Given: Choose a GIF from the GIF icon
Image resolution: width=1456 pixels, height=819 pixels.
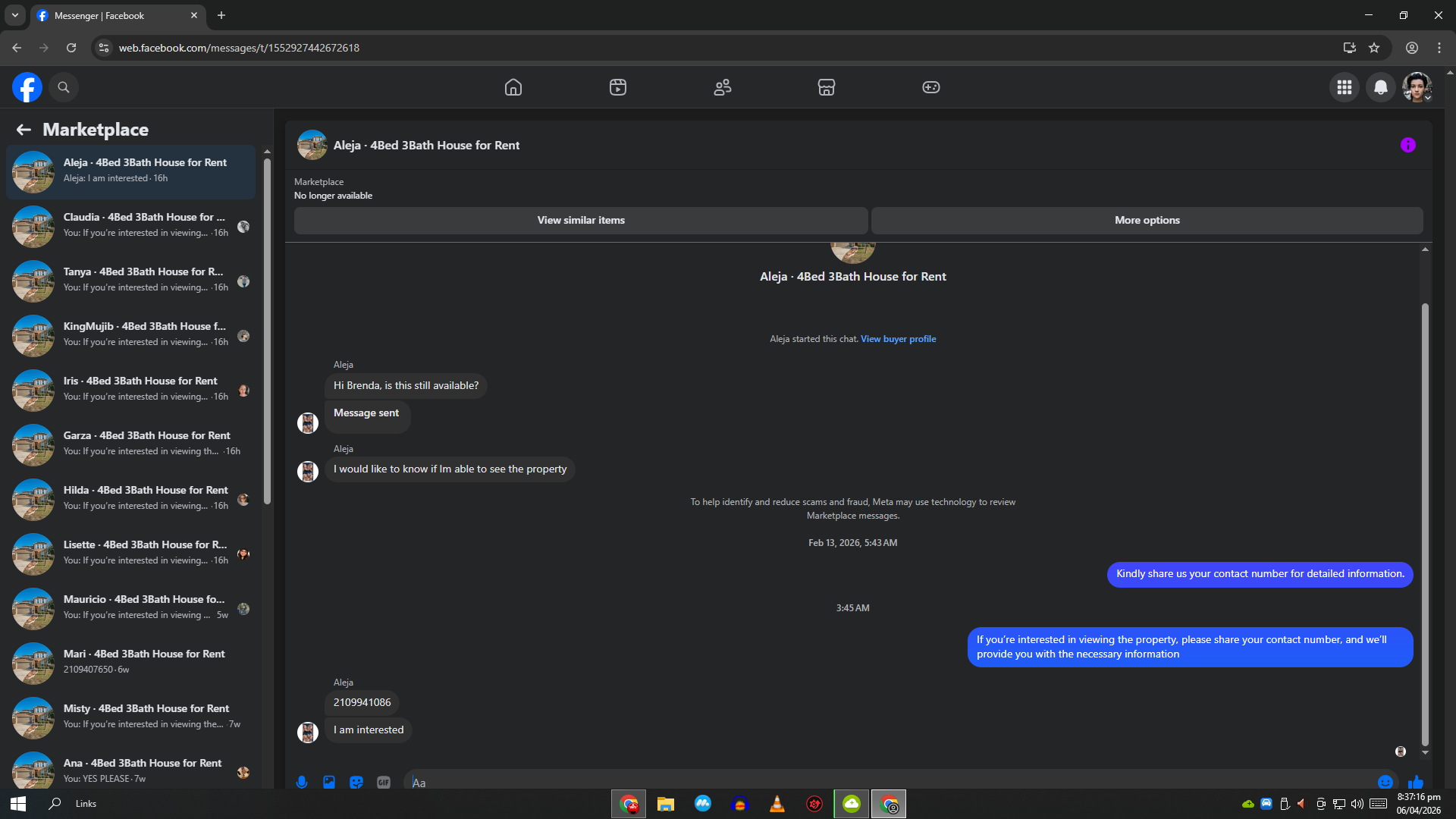Looking at the screenshot, I should tap(384, 782).
